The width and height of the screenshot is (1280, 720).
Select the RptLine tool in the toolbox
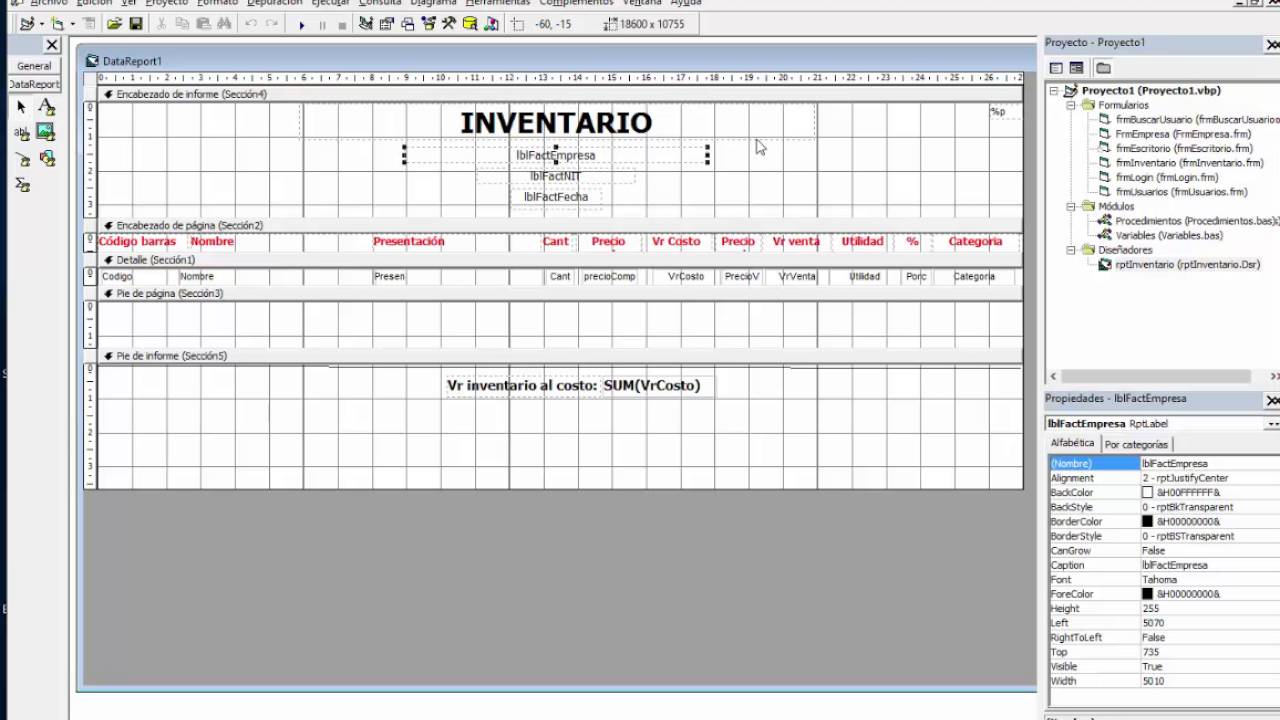tap(22, 158)
